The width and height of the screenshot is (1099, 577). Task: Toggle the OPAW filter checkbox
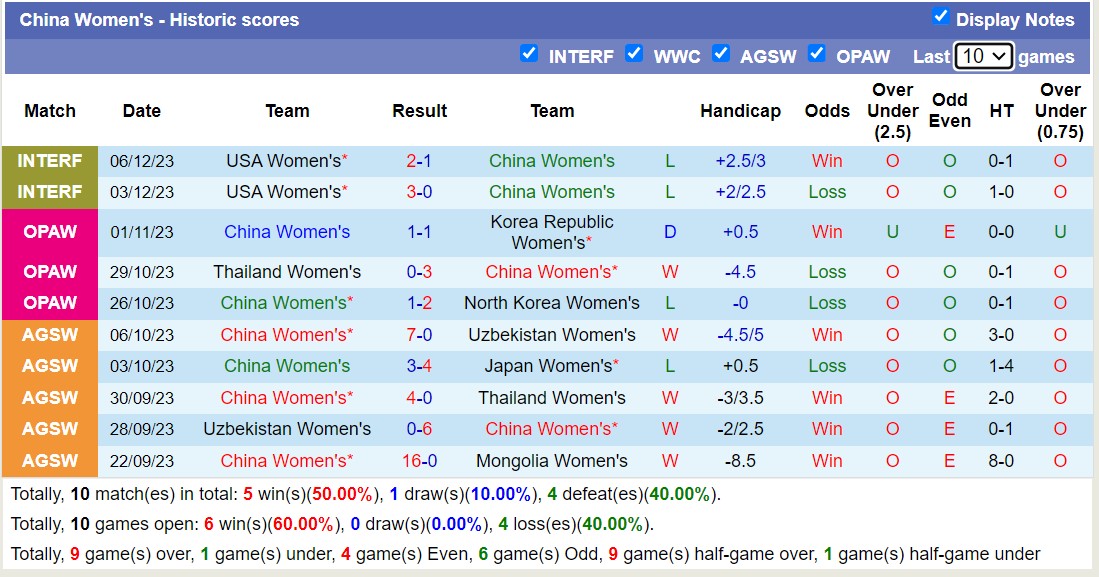[x=817, y=54]
